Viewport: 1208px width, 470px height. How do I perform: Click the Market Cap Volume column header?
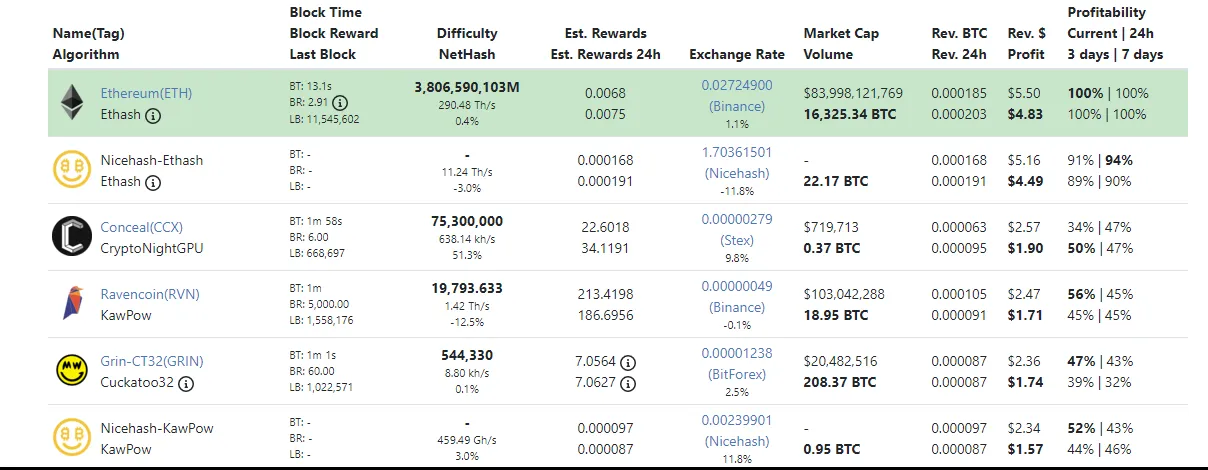pyautogui.click(x=841, y=44)
